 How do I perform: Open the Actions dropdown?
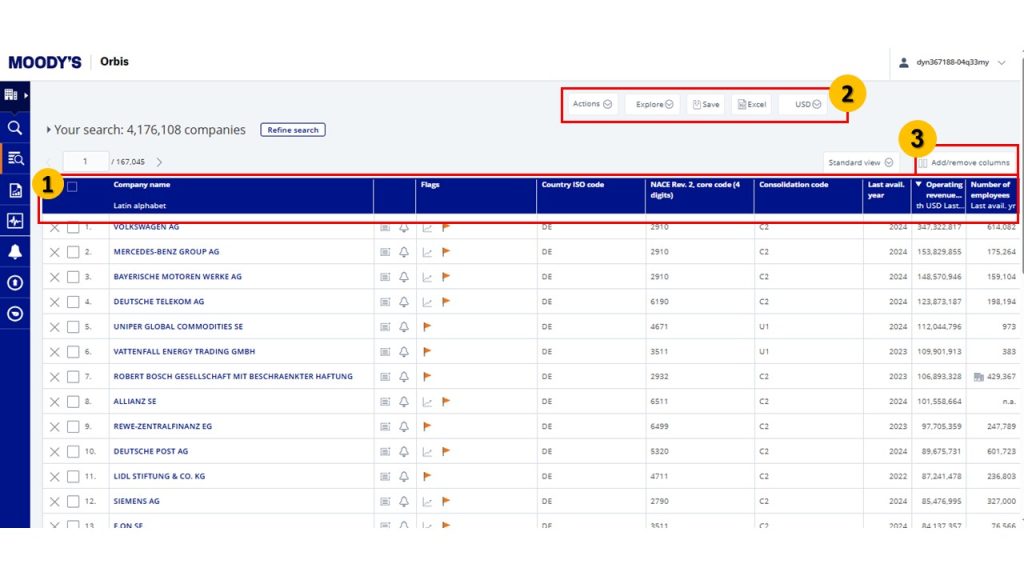click(592, 104)
